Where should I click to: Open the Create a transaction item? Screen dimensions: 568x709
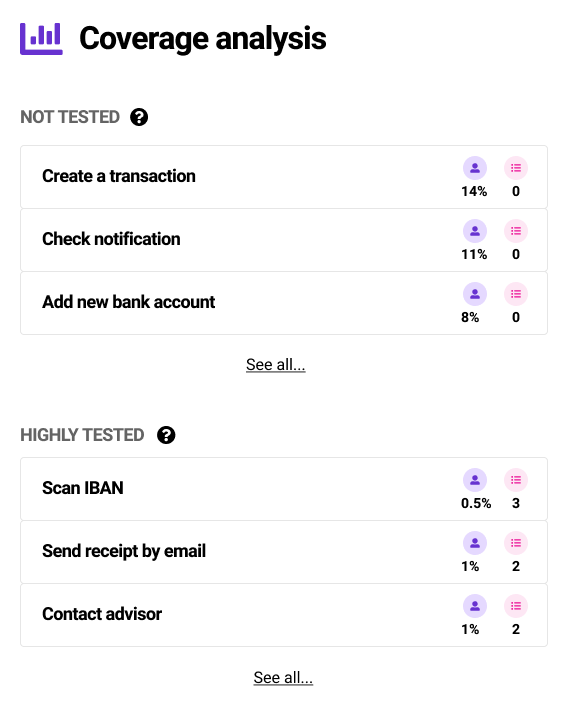(284, 177)
